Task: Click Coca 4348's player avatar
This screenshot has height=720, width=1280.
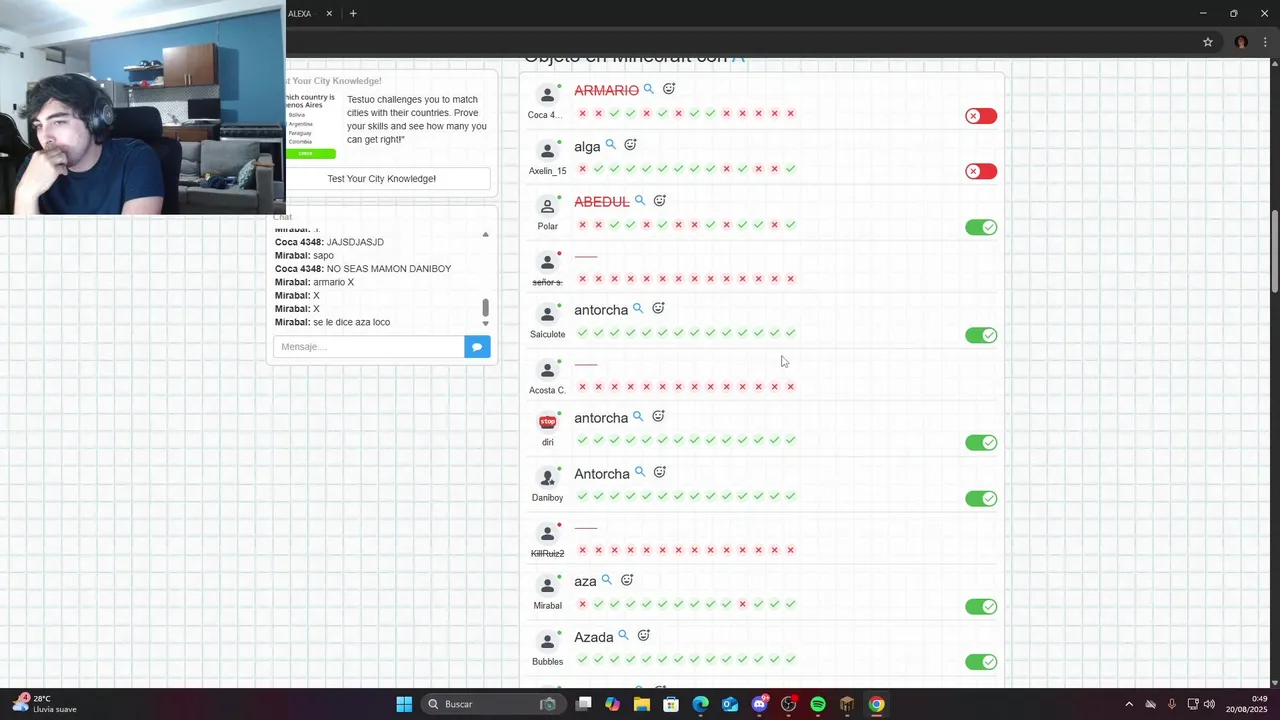Action: [546, 95]
